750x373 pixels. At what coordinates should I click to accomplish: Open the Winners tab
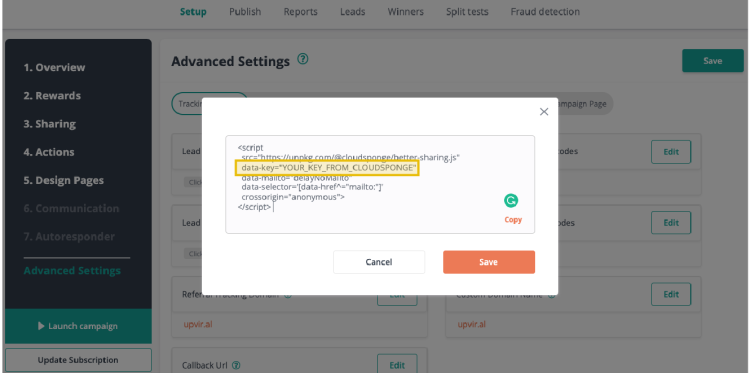[405, 12]
